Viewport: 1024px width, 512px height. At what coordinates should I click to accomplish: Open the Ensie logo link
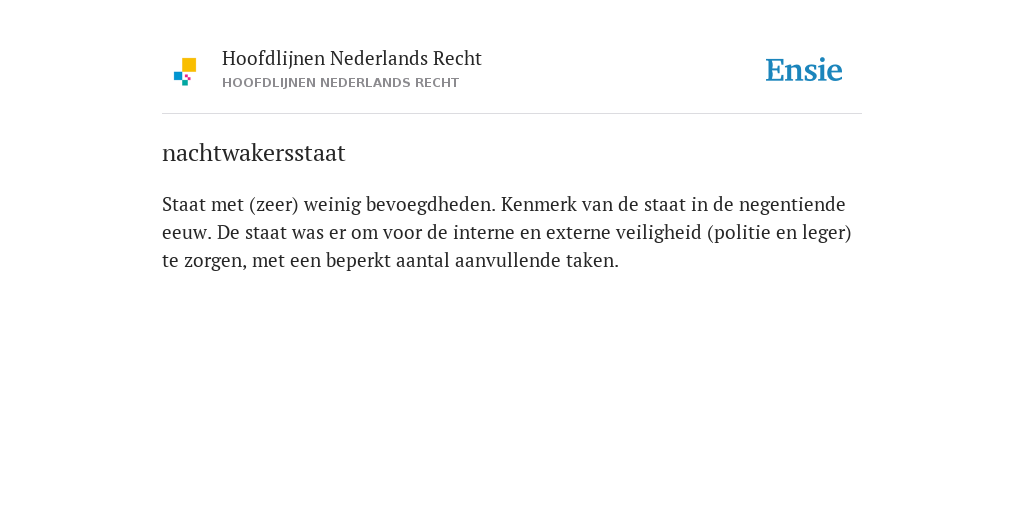tap(804, 70)
